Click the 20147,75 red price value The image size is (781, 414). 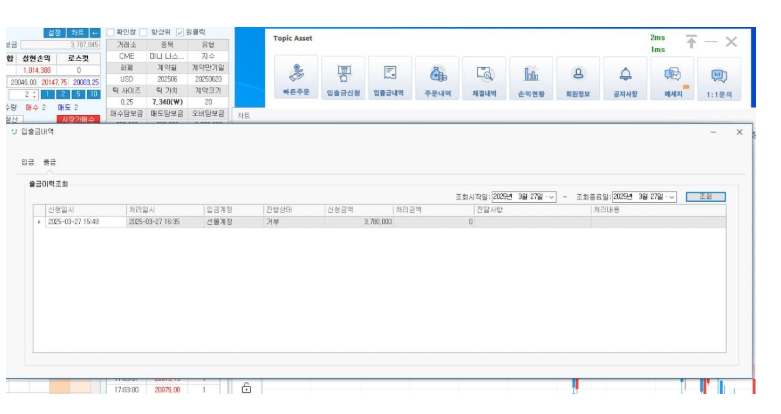pos(54,82)
